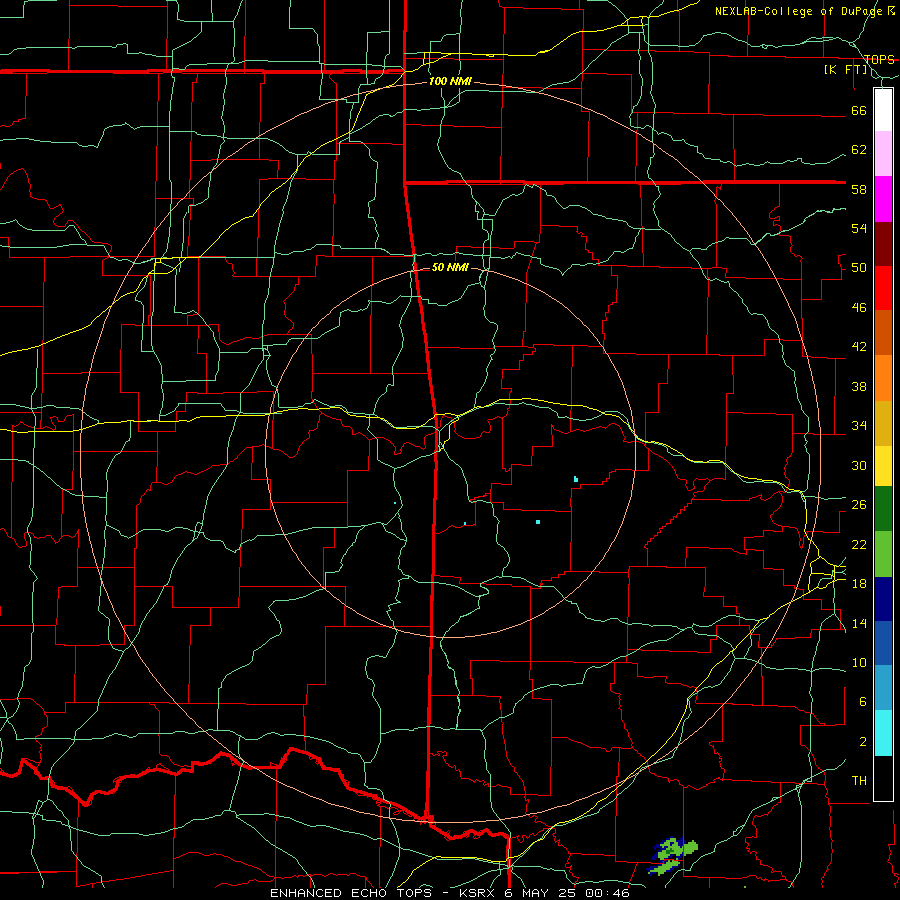Click the '38' scale value

[x=859, y=386]
